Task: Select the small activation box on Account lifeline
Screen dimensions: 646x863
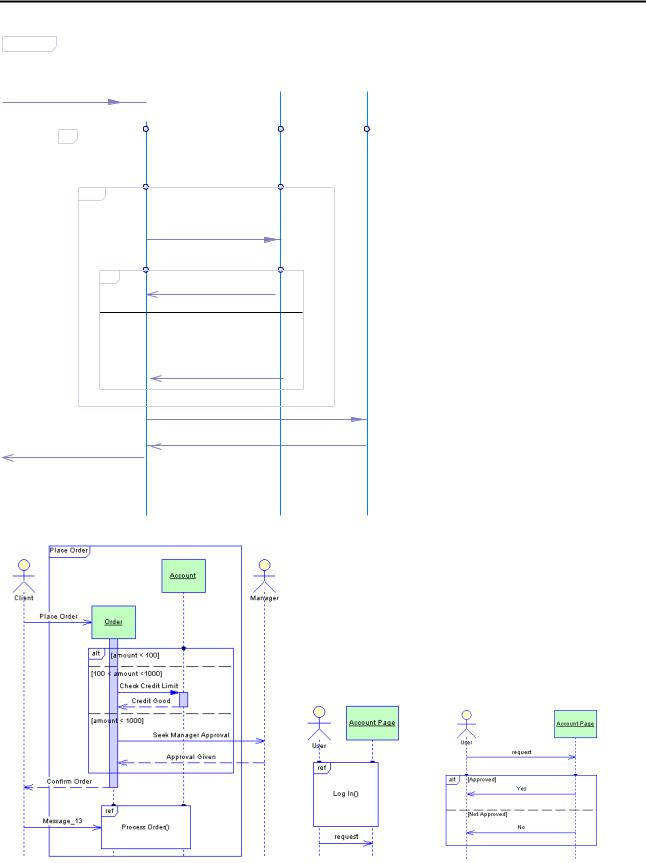Action: pos(183,700)
